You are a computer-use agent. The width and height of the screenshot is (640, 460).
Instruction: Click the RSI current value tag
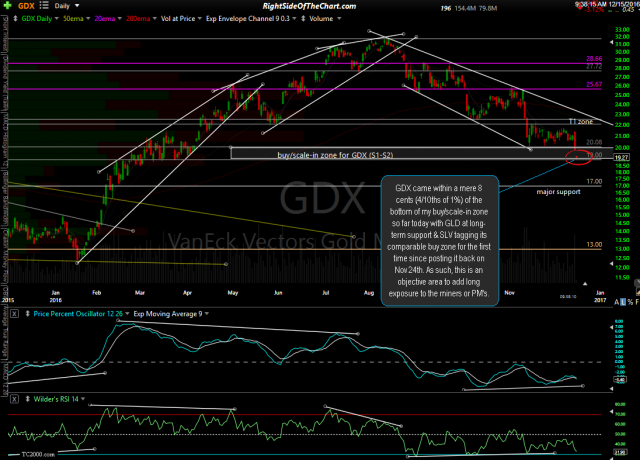620,452
